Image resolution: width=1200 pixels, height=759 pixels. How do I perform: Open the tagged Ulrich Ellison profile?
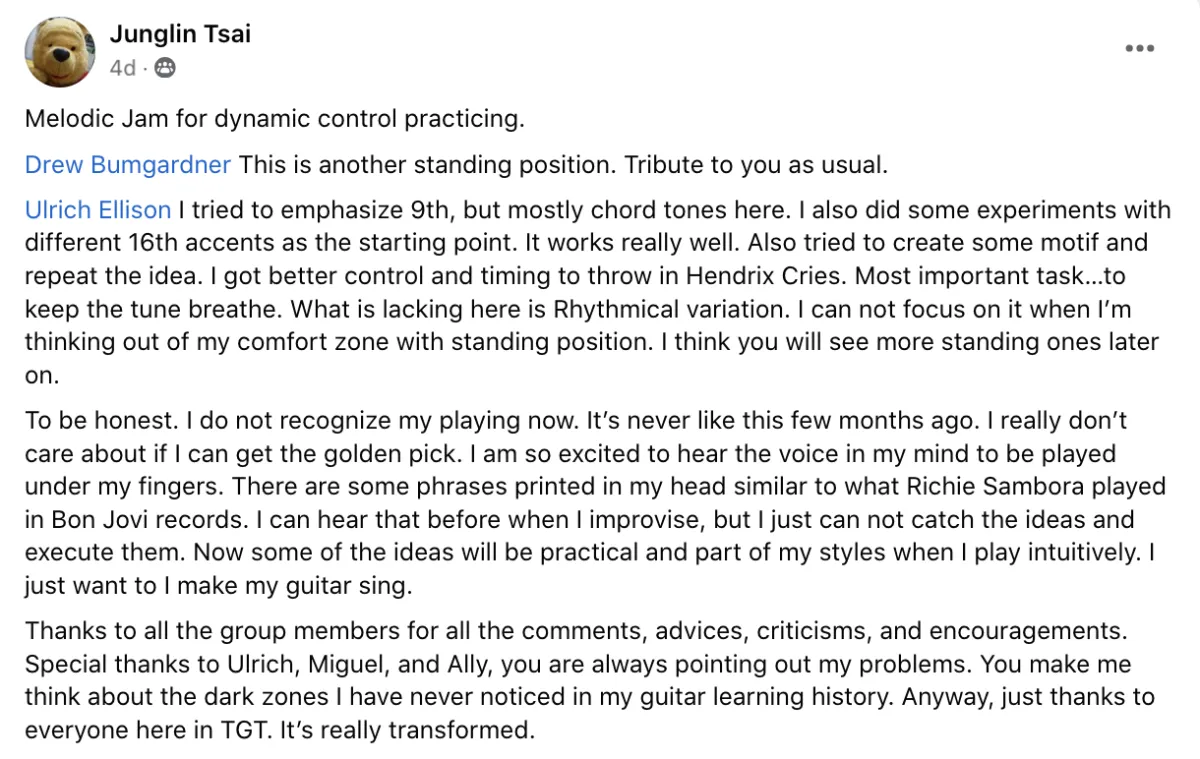(98, 210)
